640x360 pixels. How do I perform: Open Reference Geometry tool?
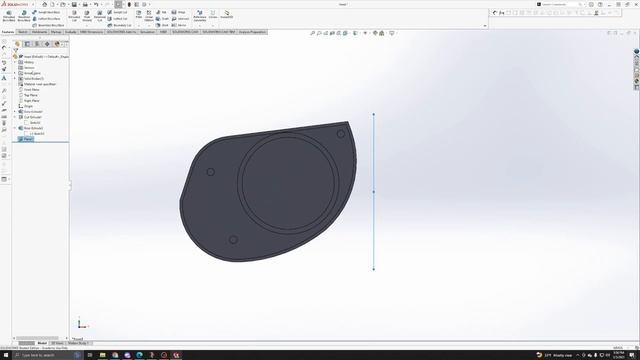[200, 16]
